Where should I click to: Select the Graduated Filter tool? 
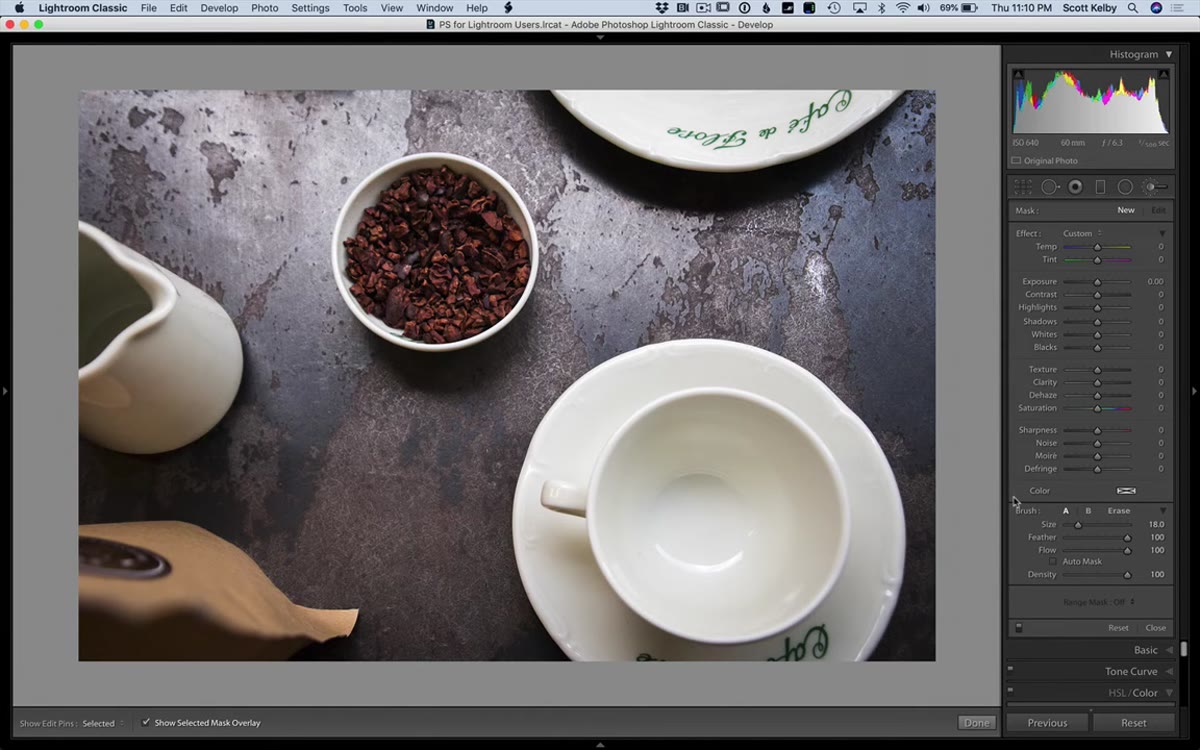(x=1100, y=187)
